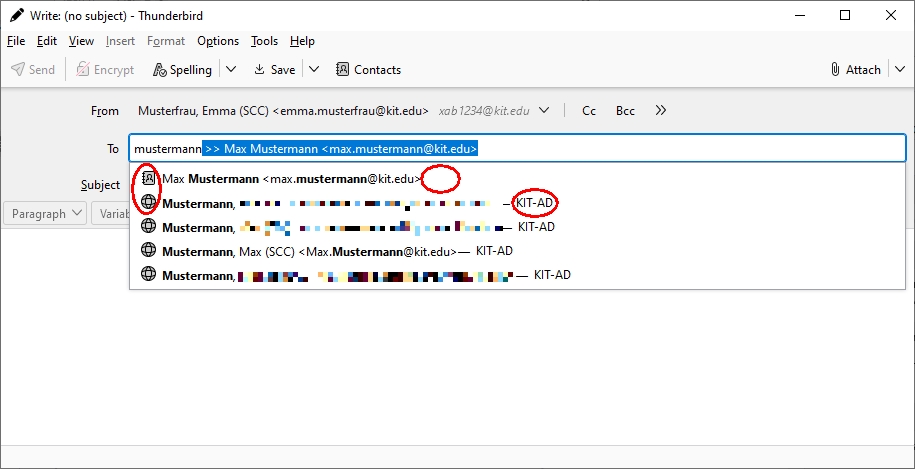Open the Edit menu
Image resolution: width=915 pixels, height=469 pixels.
(47, 41)
